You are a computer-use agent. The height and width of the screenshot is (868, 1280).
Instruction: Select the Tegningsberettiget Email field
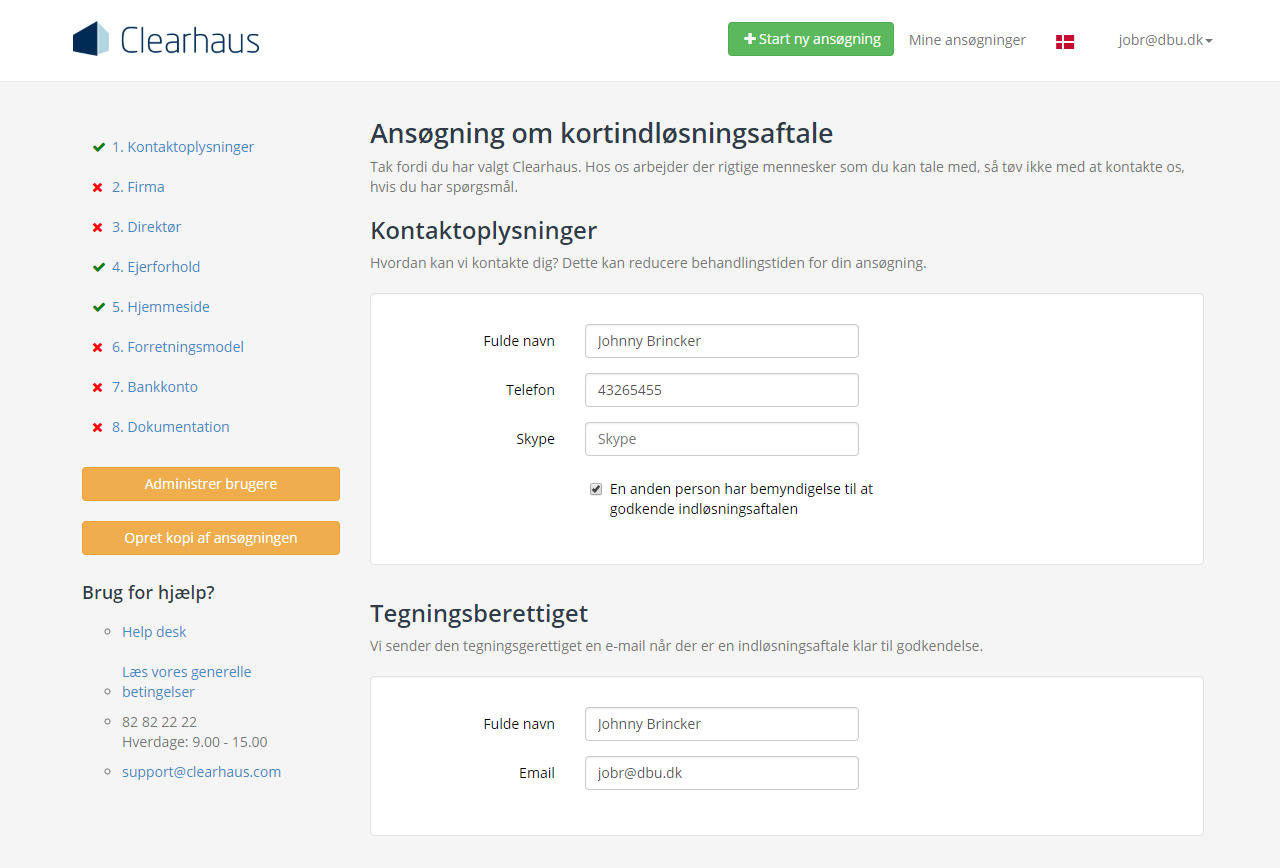721,773
